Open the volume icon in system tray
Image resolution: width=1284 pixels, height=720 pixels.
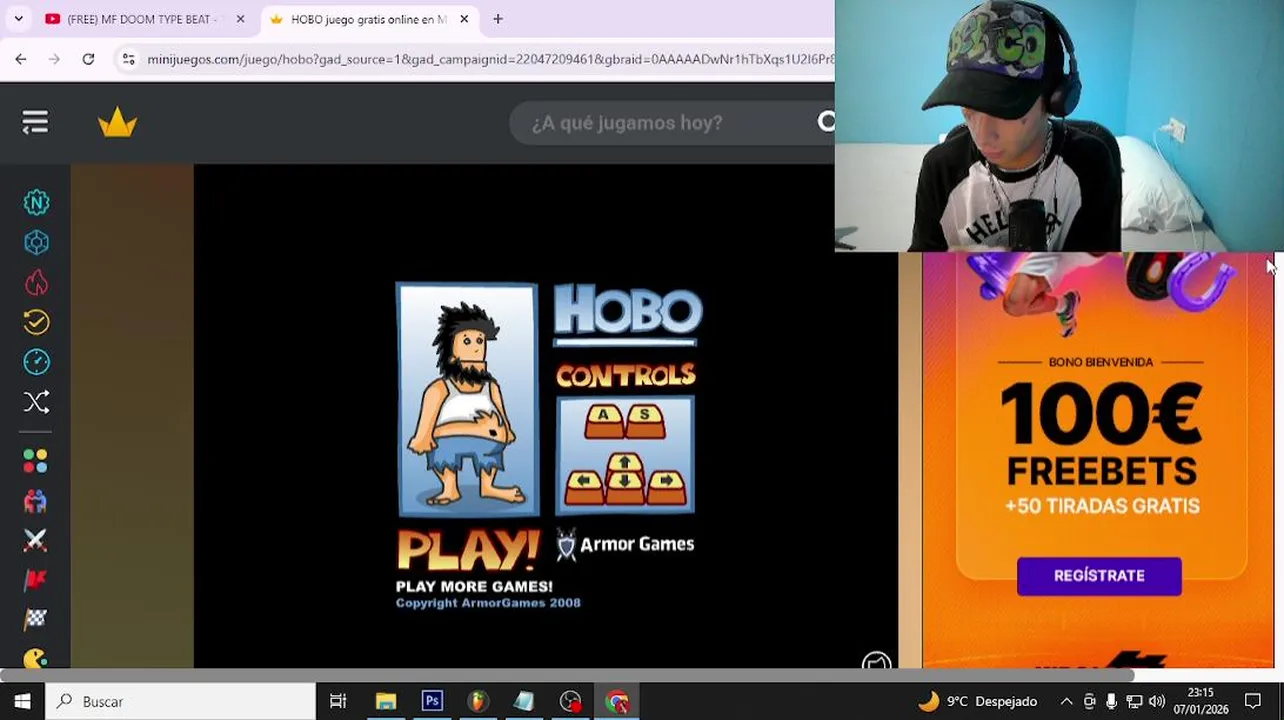[x=1157, y=701]
